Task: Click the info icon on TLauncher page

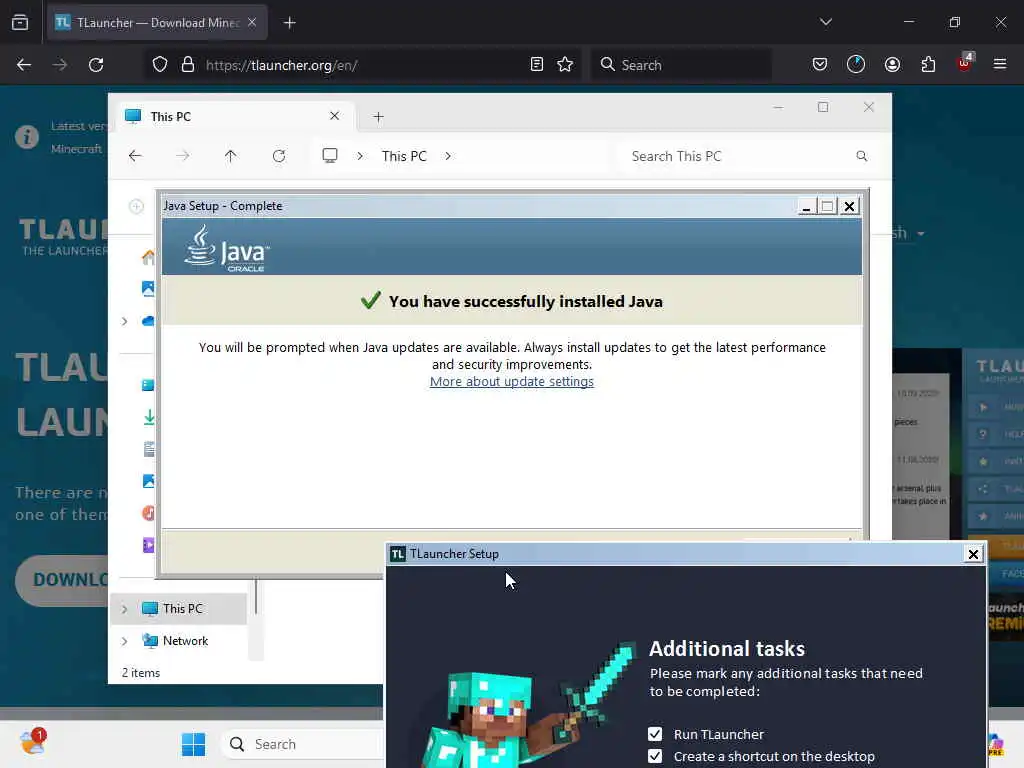Action: (x=27, y=137)
